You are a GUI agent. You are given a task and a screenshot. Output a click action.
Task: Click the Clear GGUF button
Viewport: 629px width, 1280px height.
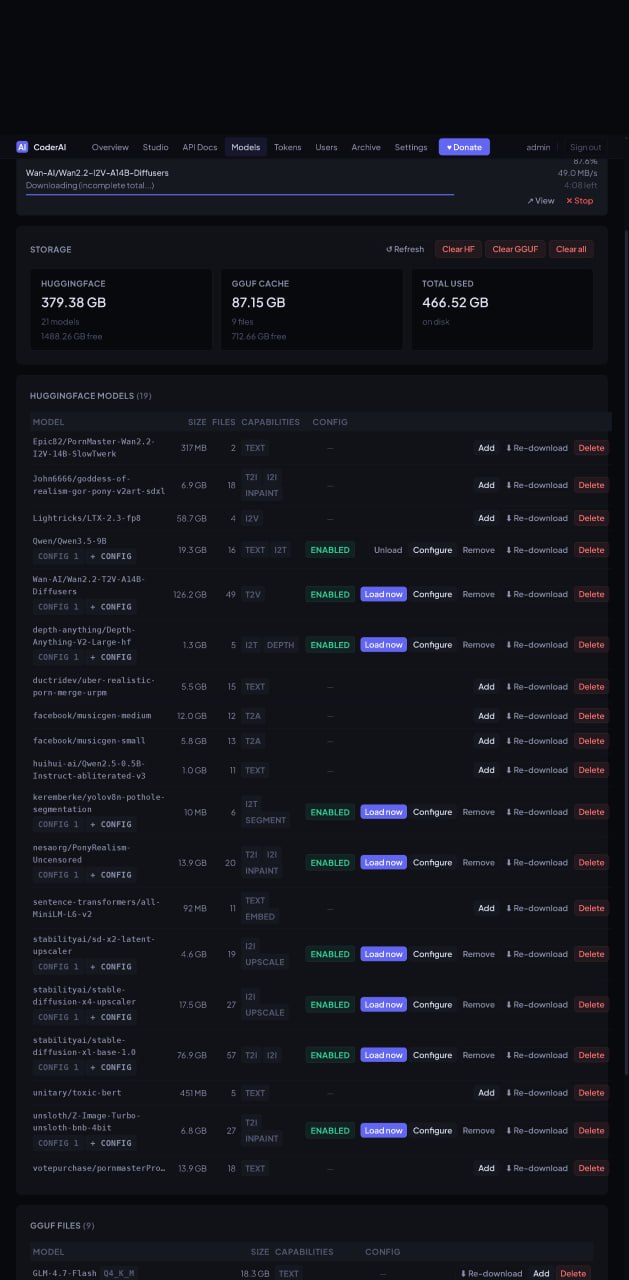[x=516, y=249]
